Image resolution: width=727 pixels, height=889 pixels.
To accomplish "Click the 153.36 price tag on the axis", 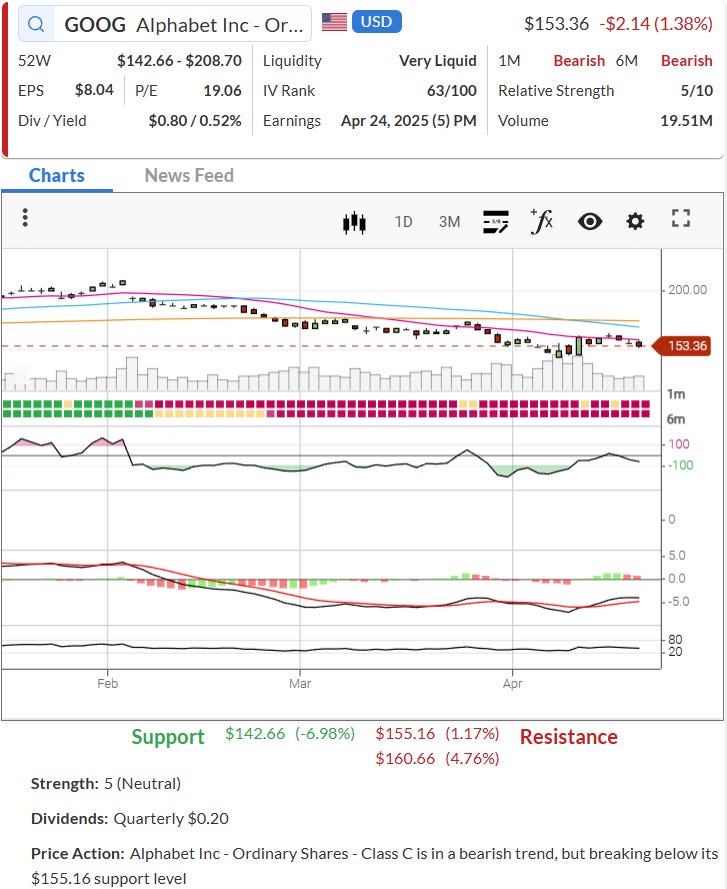I will pos(683,346).
